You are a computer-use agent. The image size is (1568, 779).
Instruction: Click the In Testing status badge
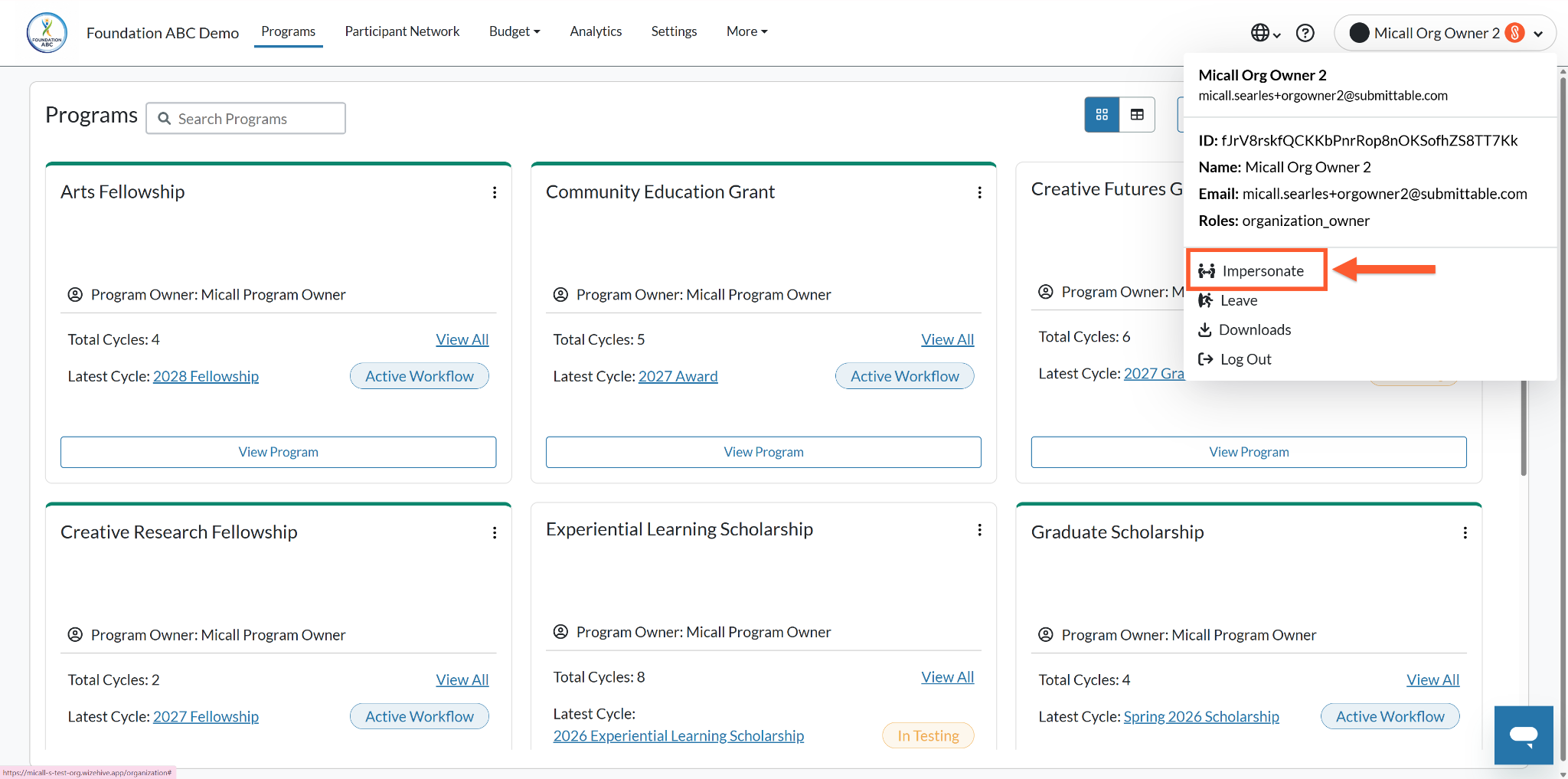pyautogui.click(x=928, y=735)
